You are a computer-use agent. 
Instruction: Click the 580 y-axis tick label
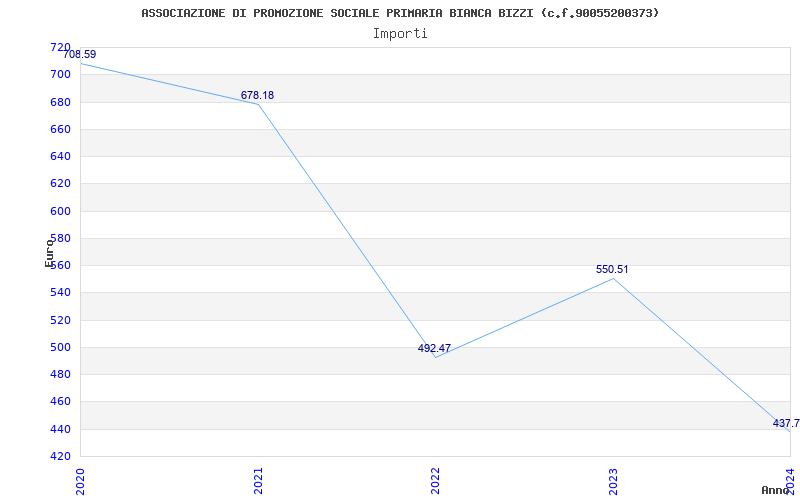61,238
